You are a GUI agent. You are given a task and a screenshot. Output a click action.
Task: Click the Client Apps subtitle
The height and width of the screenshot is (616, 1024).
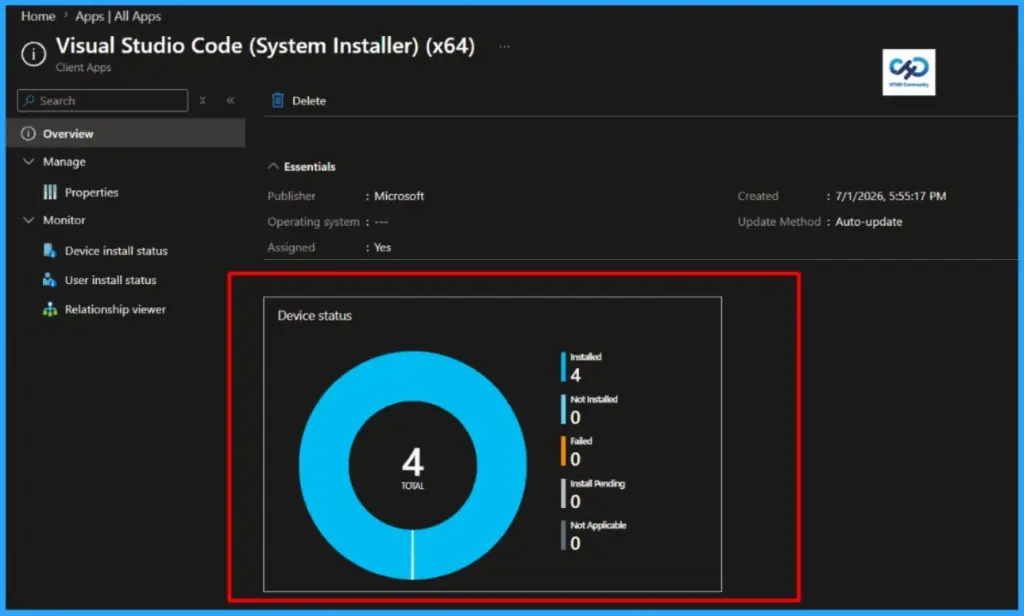click(84, 67)
